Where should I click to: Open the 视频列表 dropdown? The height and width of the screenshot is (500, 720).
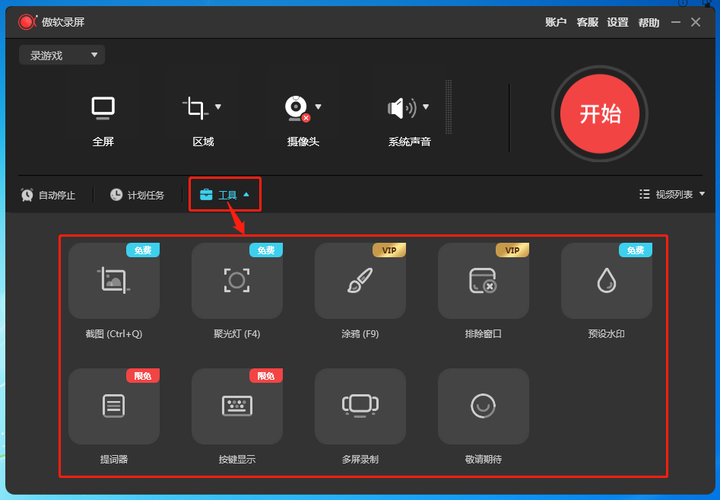pyautogui.click(x=672, y=194)
